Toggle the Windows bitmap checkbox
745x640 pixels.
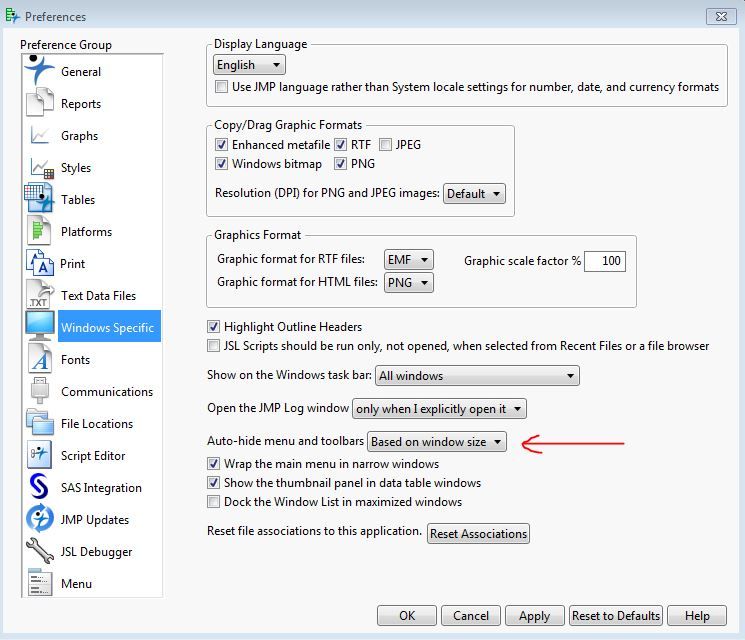click(x=221, y=163)
